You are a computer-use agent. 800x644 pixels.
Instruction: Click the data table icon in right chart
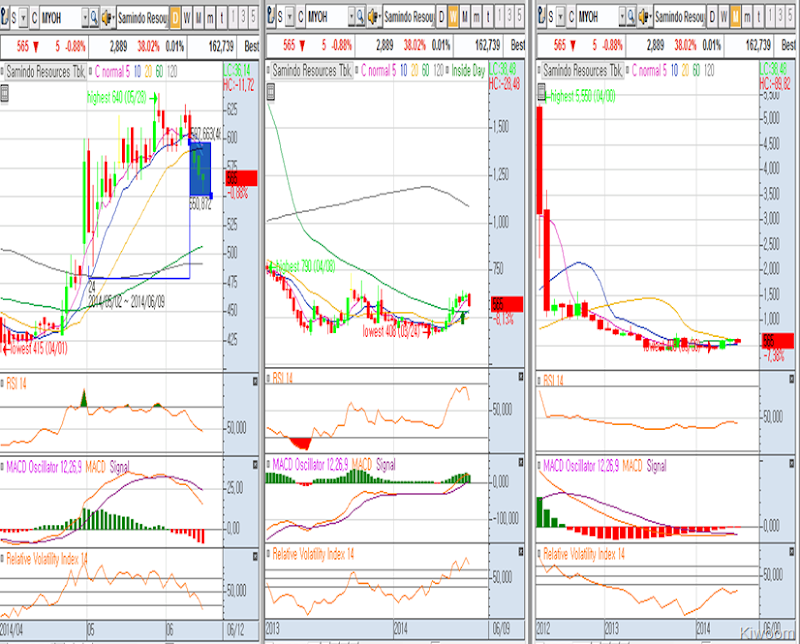pos(542,93)
